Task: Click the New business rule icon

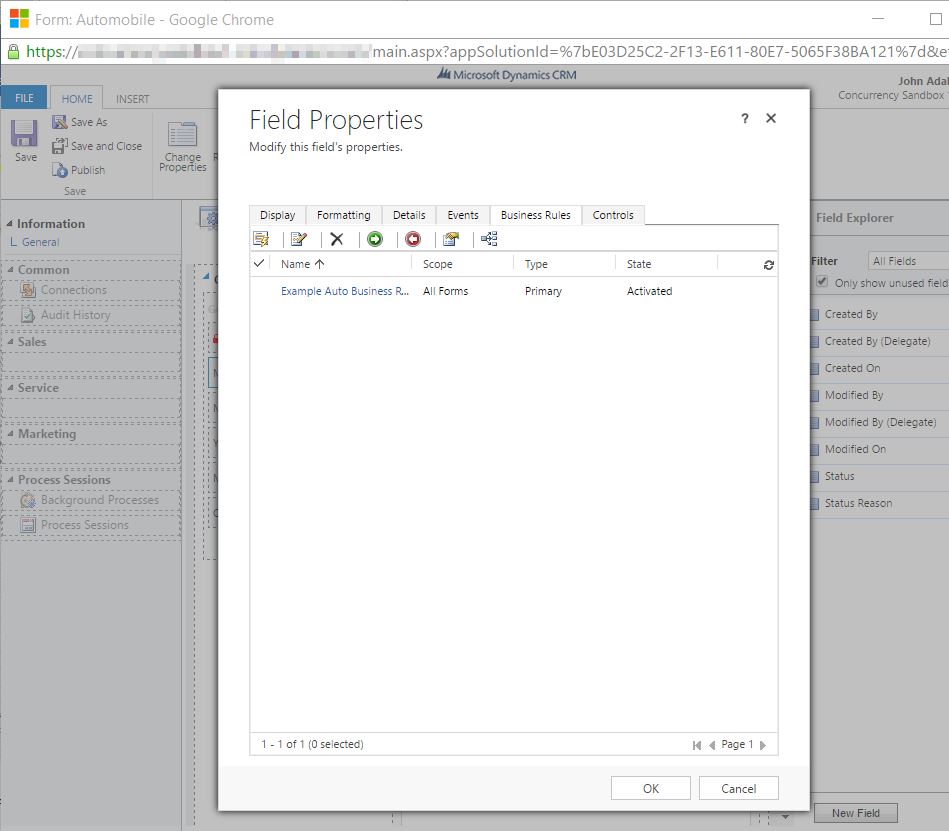Action: [x=261, y=239]
